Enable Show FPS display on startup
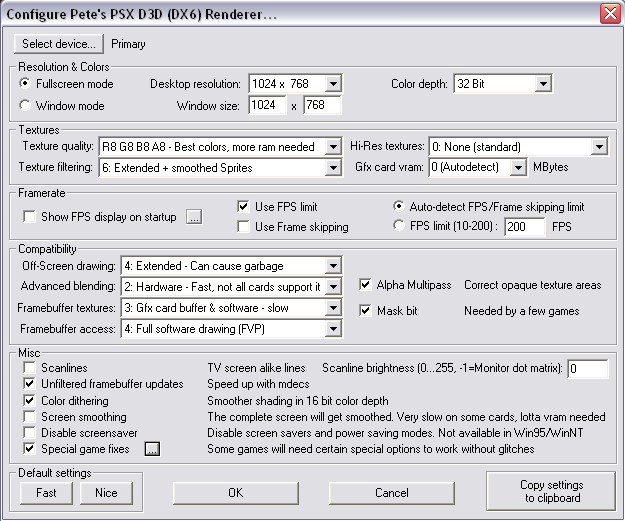Image resolution: width=625 pixels, height=521 pixels. (29, 217)
